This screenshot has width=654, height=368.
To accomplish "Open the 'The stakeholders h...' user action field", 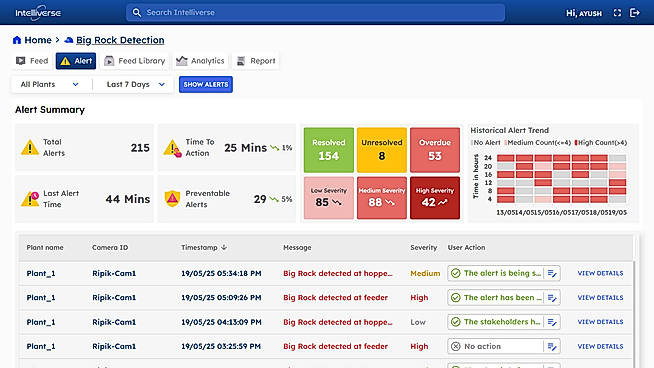I will tap(496, 322).
